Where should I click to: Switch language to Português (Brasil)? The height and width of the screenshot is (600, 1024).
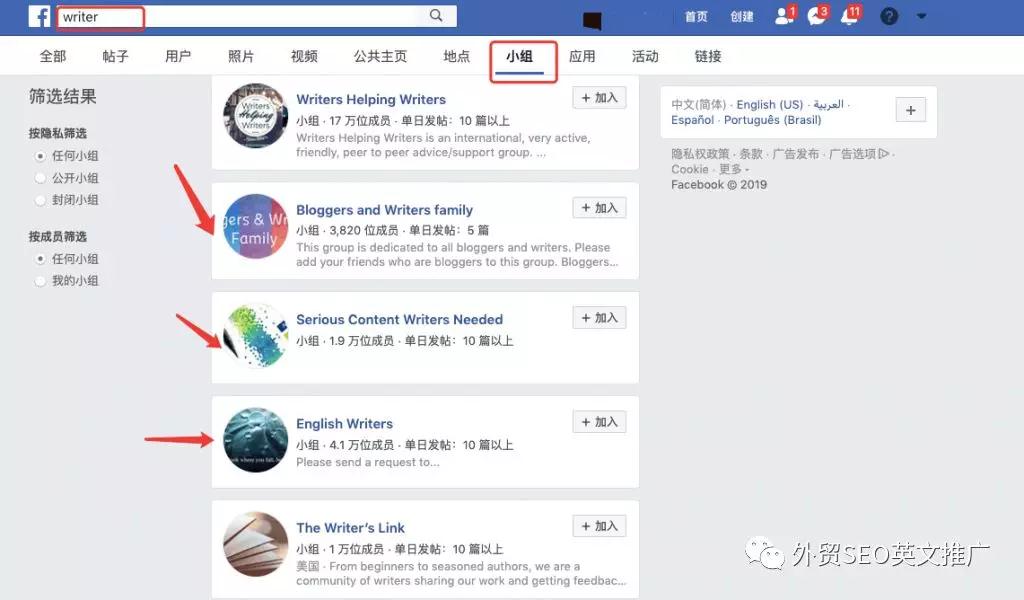pos(773,120)
